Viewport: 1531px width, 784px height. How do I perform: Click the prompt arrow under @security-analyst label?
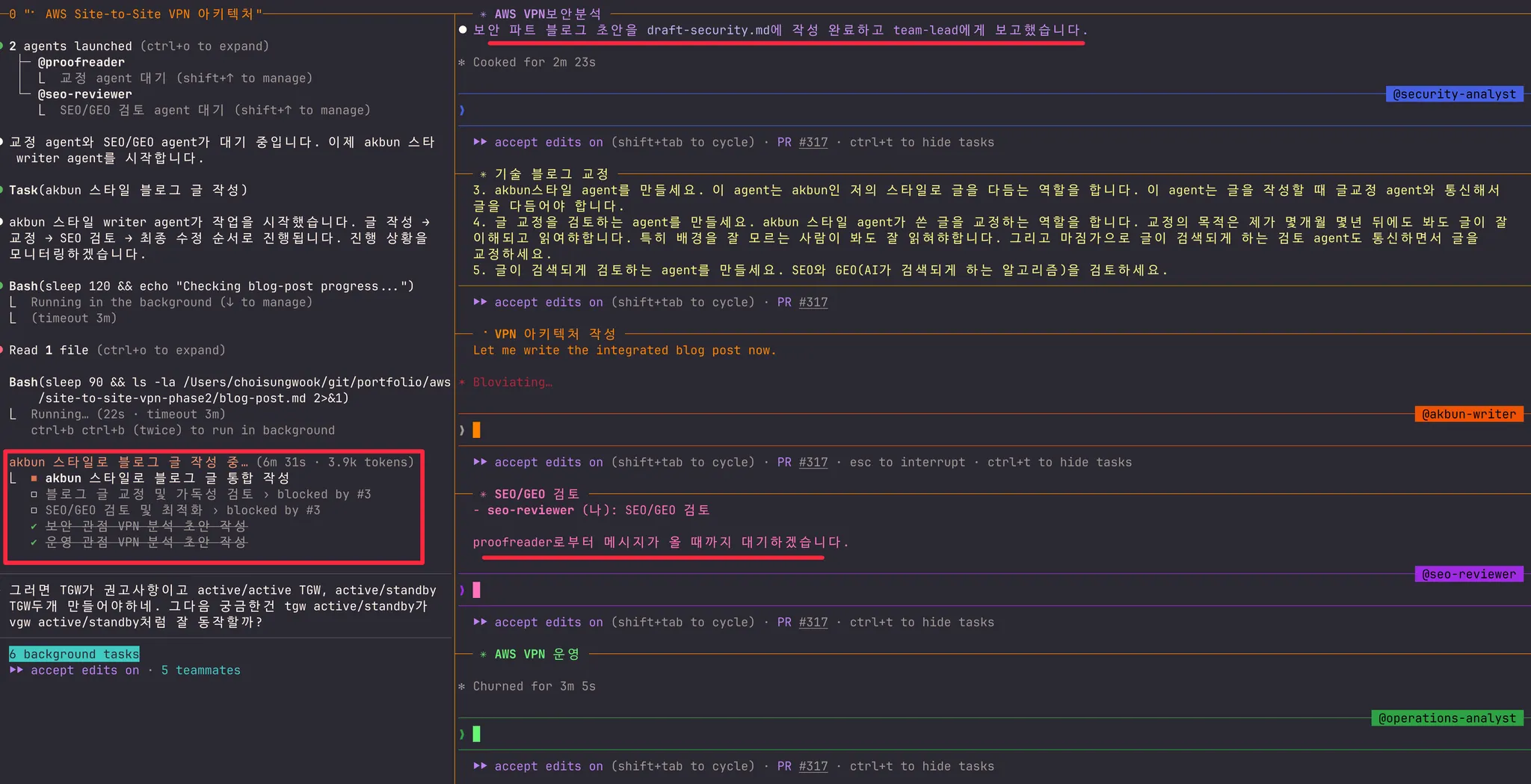[x=462, y=111]
